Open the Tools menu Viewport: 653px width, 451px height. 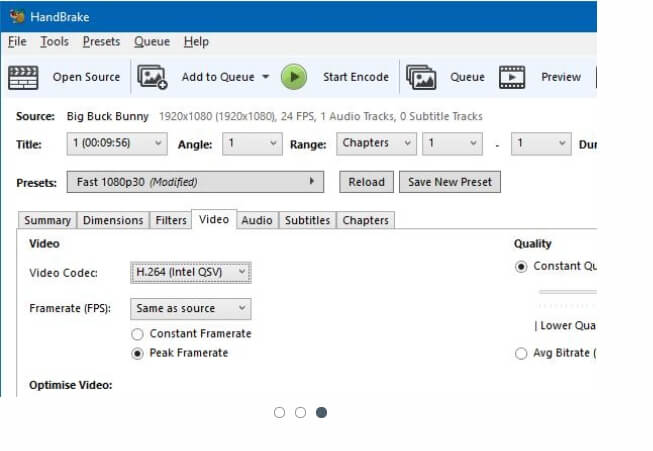click(55, 42)
